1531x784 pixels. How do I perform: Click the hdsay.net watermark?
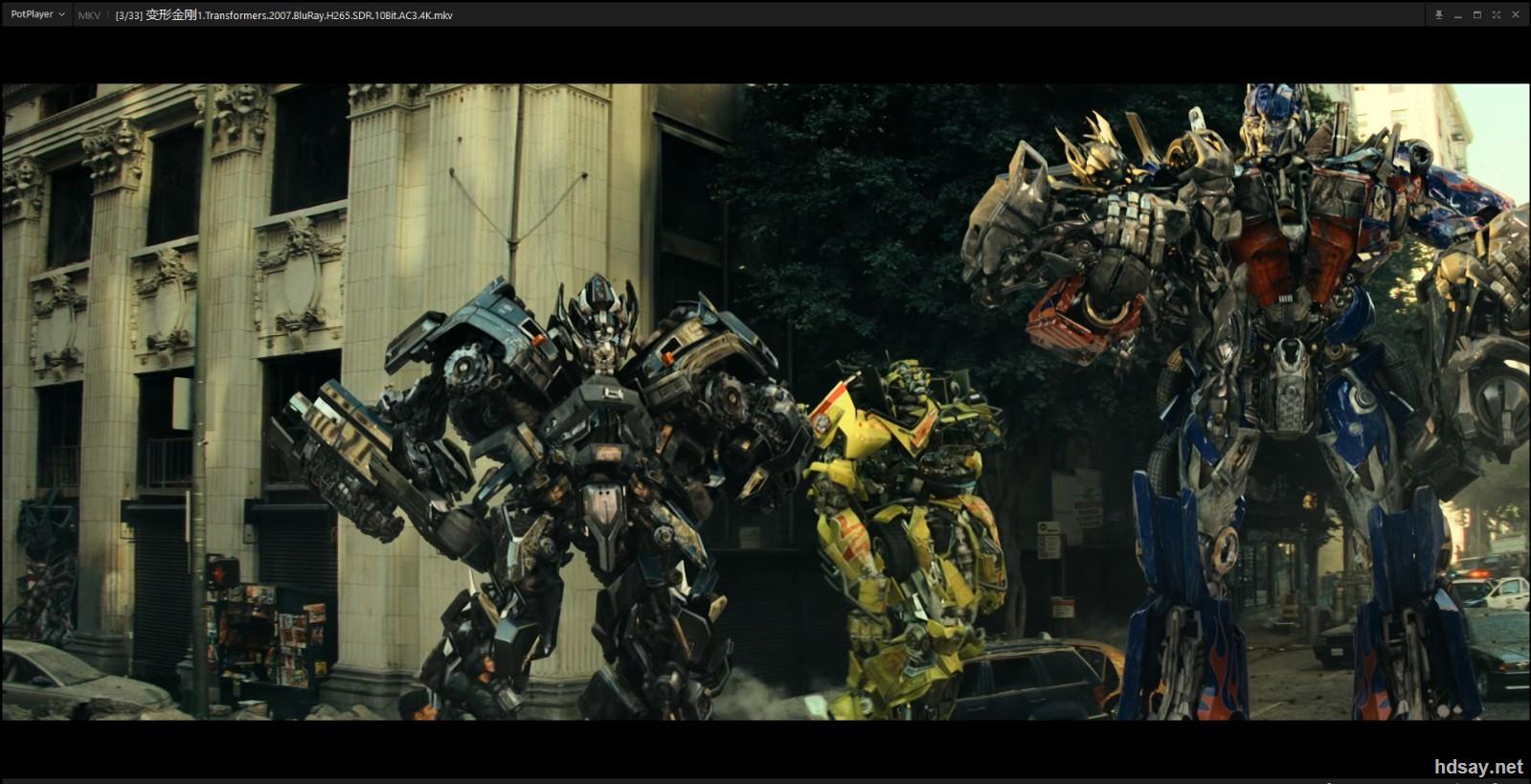click(x=1477, y=767)
